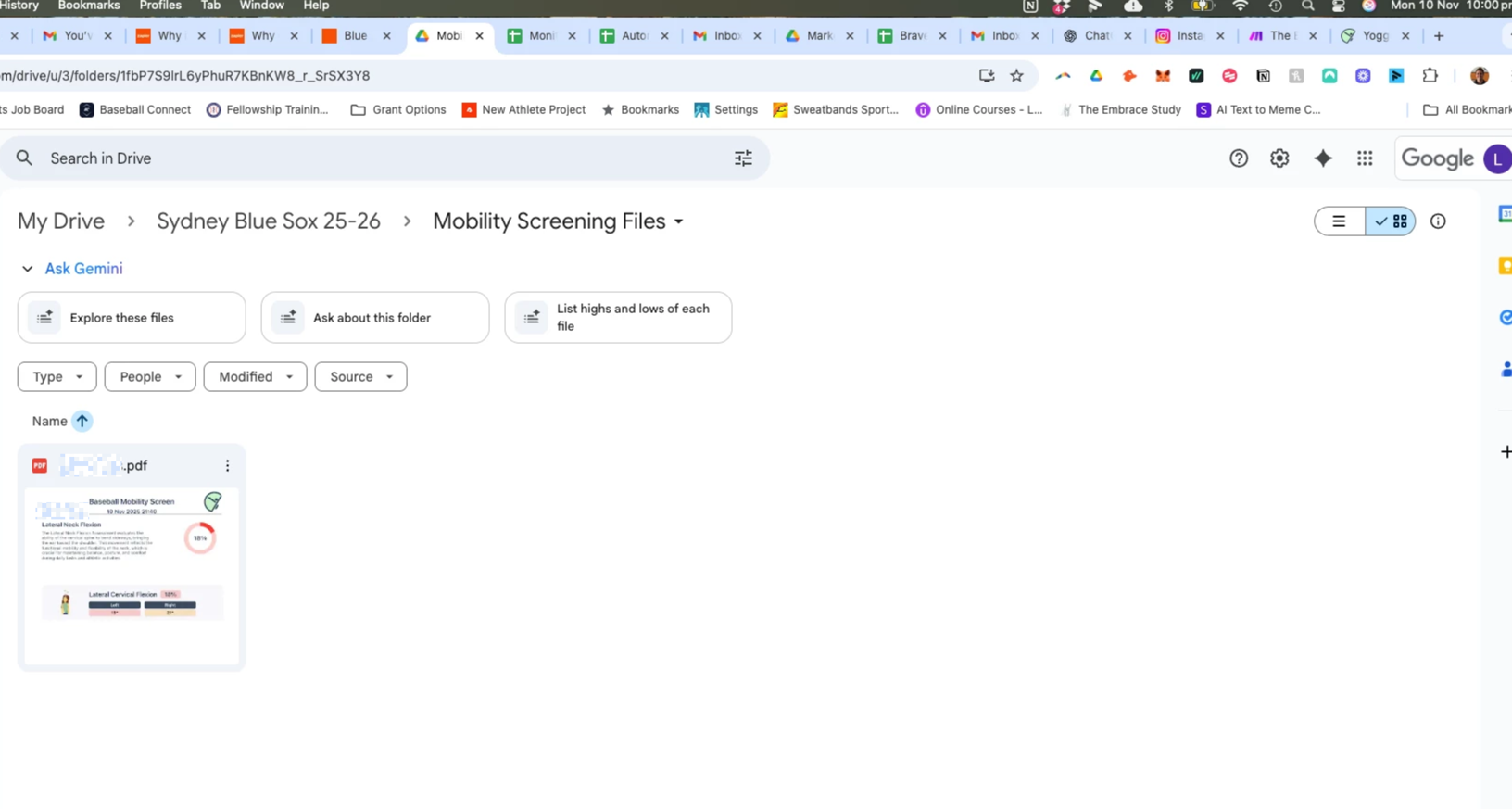This screenshot has width=1512, height=809.
Task: Reverse sort direction arrow next to Name
Action: tap(82, 422)
